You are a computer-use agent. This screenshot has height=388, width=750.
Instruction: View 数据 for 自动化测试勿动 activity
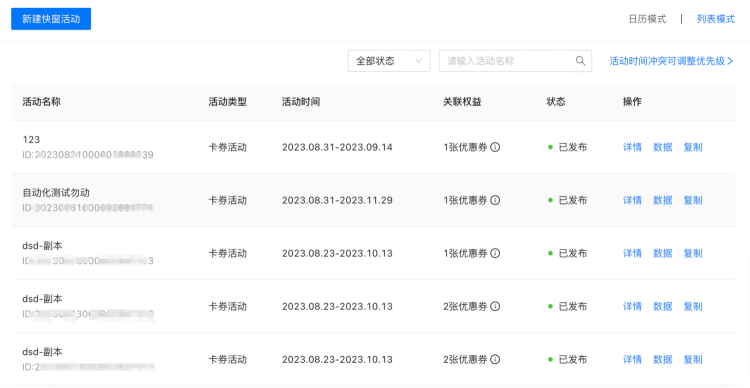[x=662, y=200]
